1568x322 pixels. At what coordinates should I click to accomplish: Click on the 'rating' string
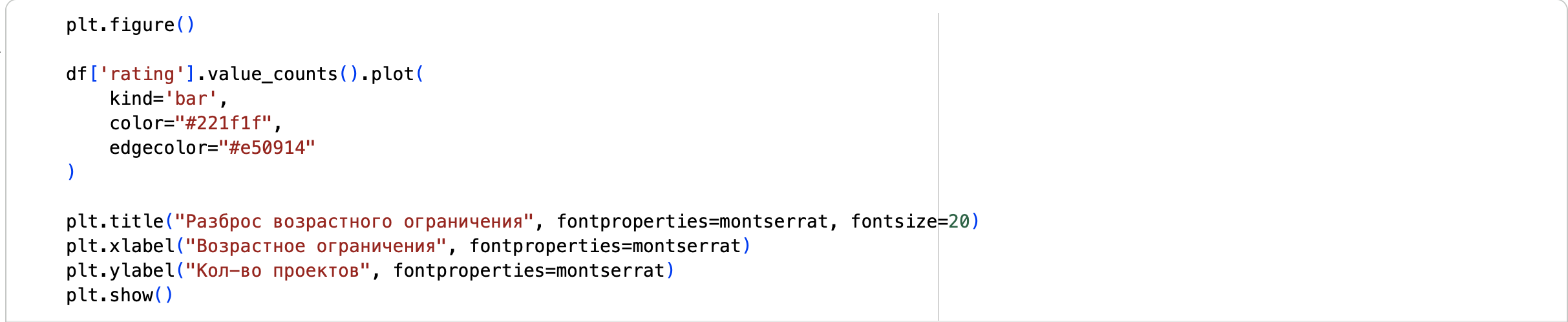click(142, 74)
